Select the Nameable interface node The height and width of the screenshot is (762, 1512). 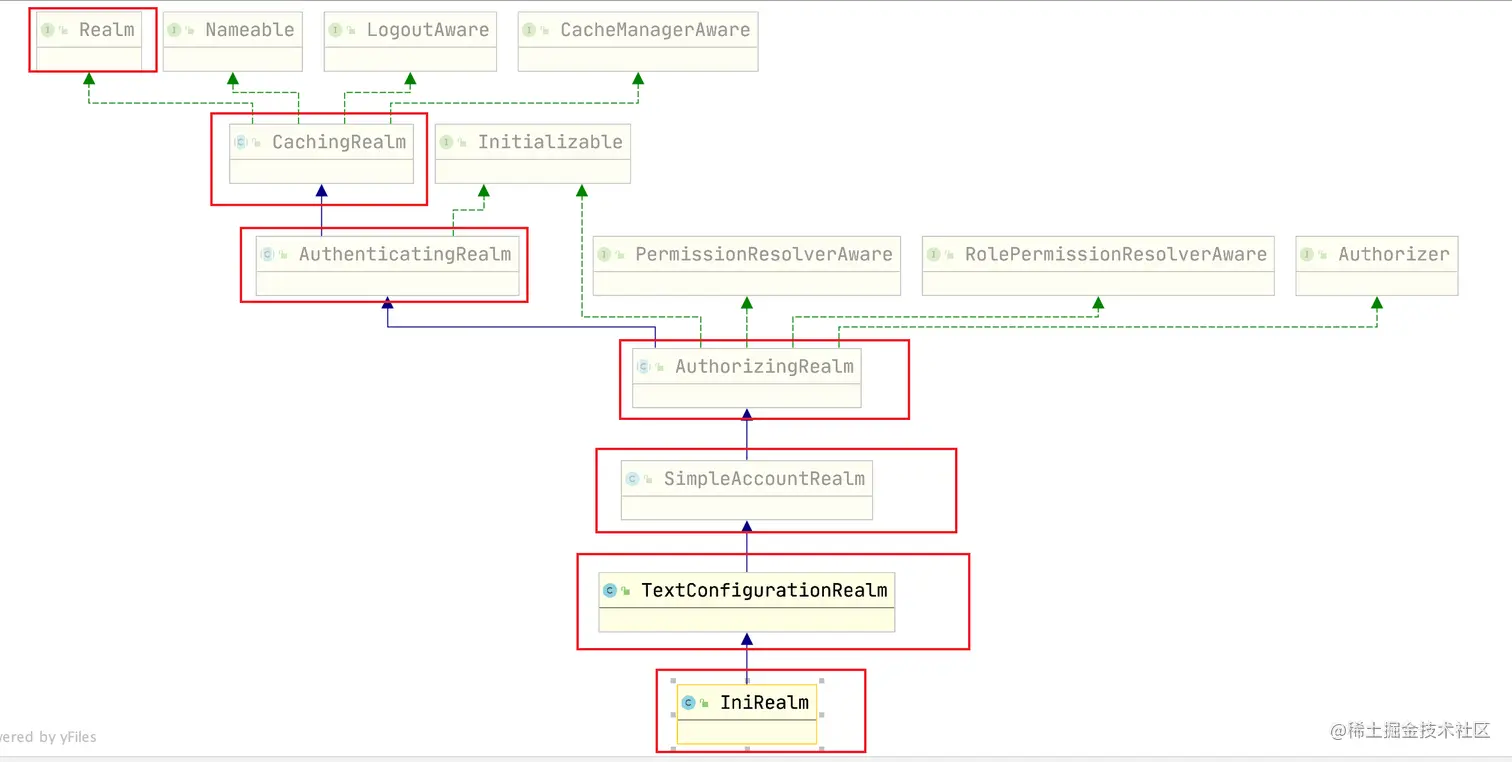pyautogui.click(x=232, y=41)
